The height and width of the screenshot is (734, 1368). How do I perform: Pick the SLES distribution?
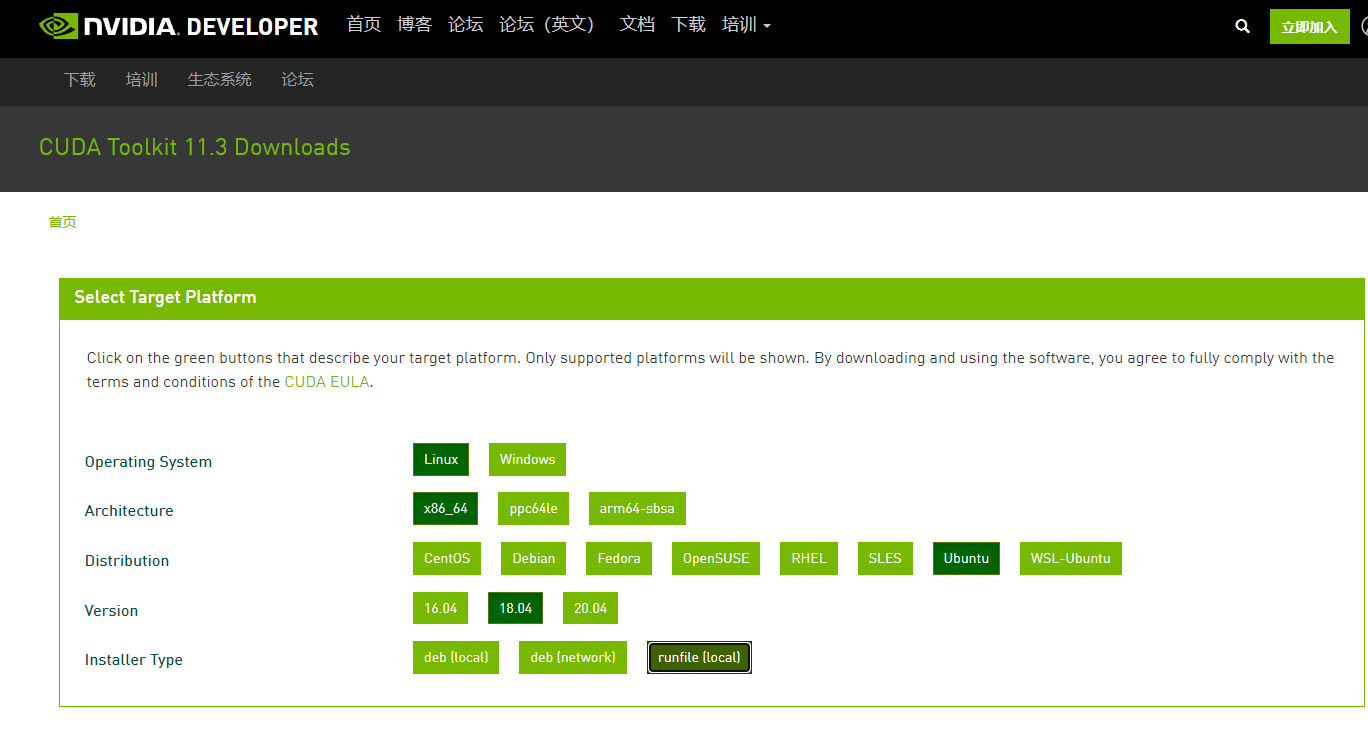885,559
